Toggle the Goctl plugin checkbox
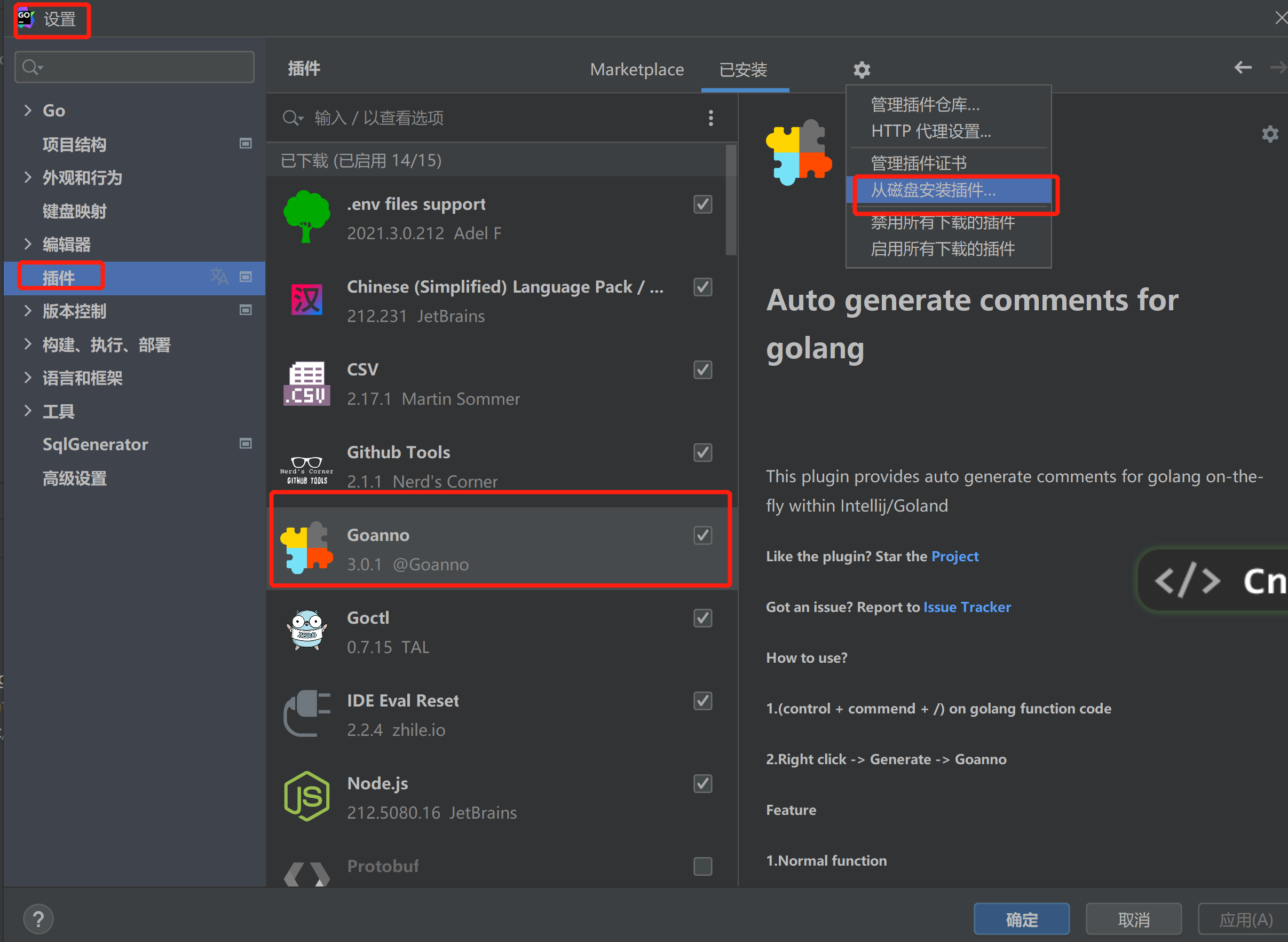 (702, 618)
